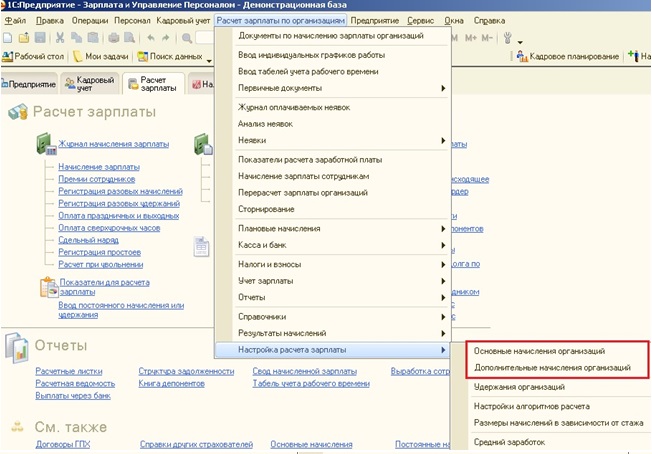This screenshot has height=454, width=652.
Task: Choose Удержания организаций in the submenu
Action: tap(519, 387)
